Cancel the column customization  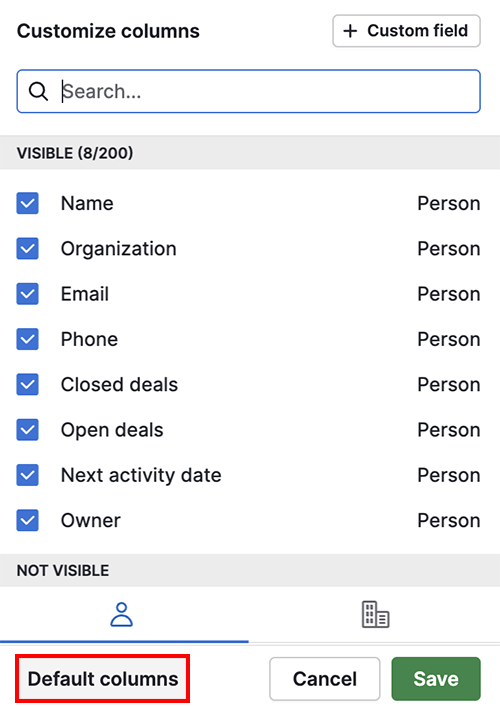pyautogui.click(x=325, y=679)
